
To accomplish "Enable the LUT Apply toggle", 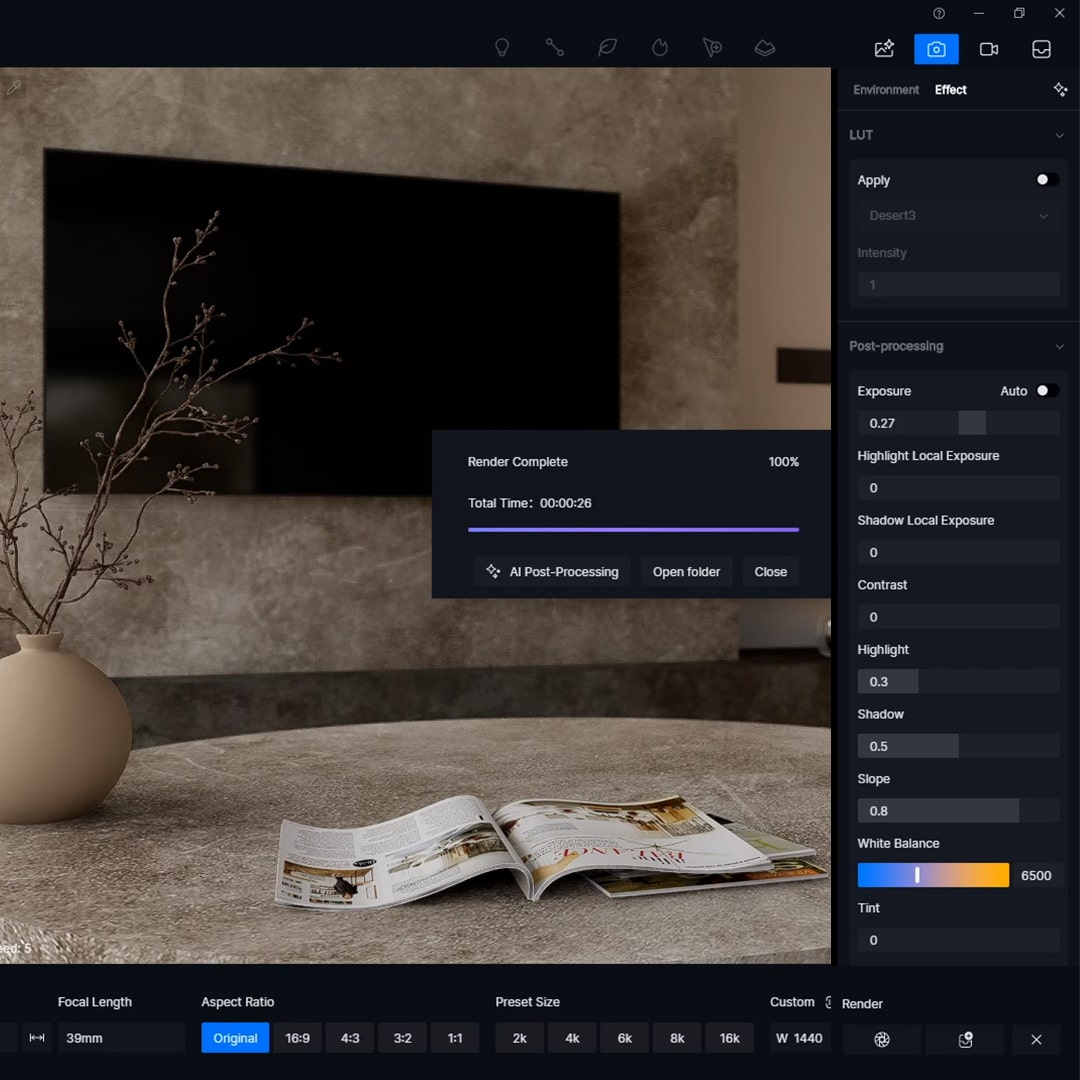I will coord(1046,180).
